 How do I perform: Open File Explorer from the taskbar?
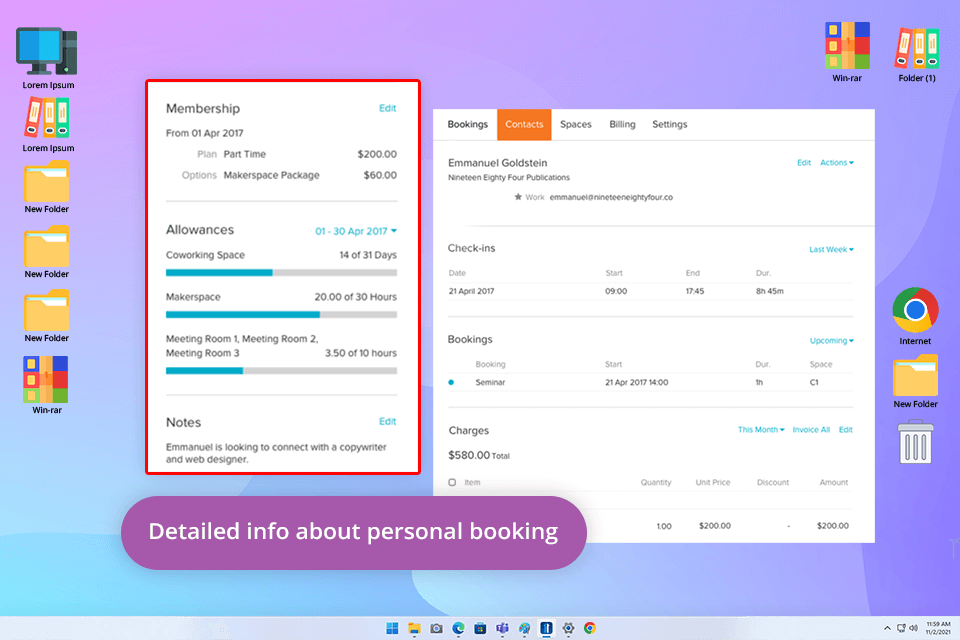tap(414, 628)
